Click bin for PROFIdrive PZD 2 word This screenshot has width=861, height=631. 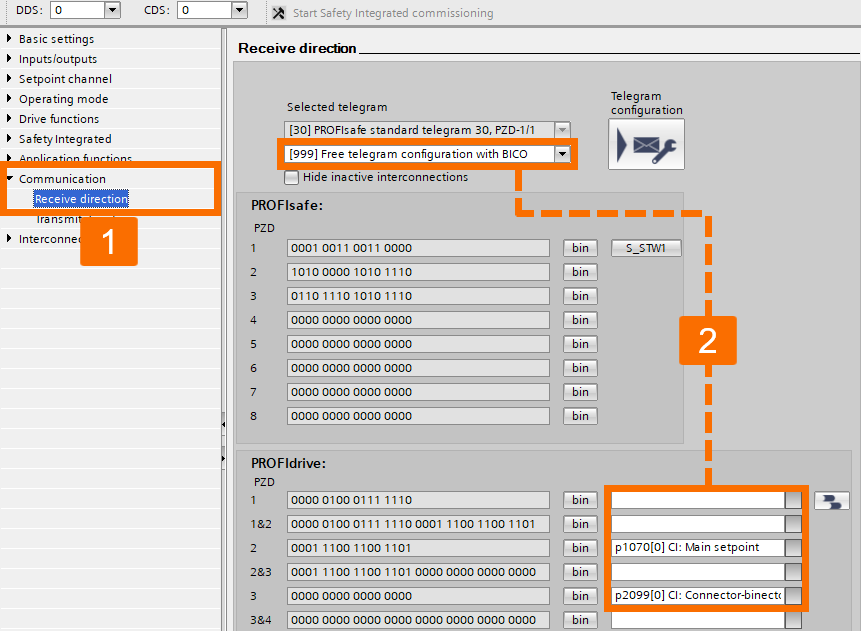pos(580,547)
